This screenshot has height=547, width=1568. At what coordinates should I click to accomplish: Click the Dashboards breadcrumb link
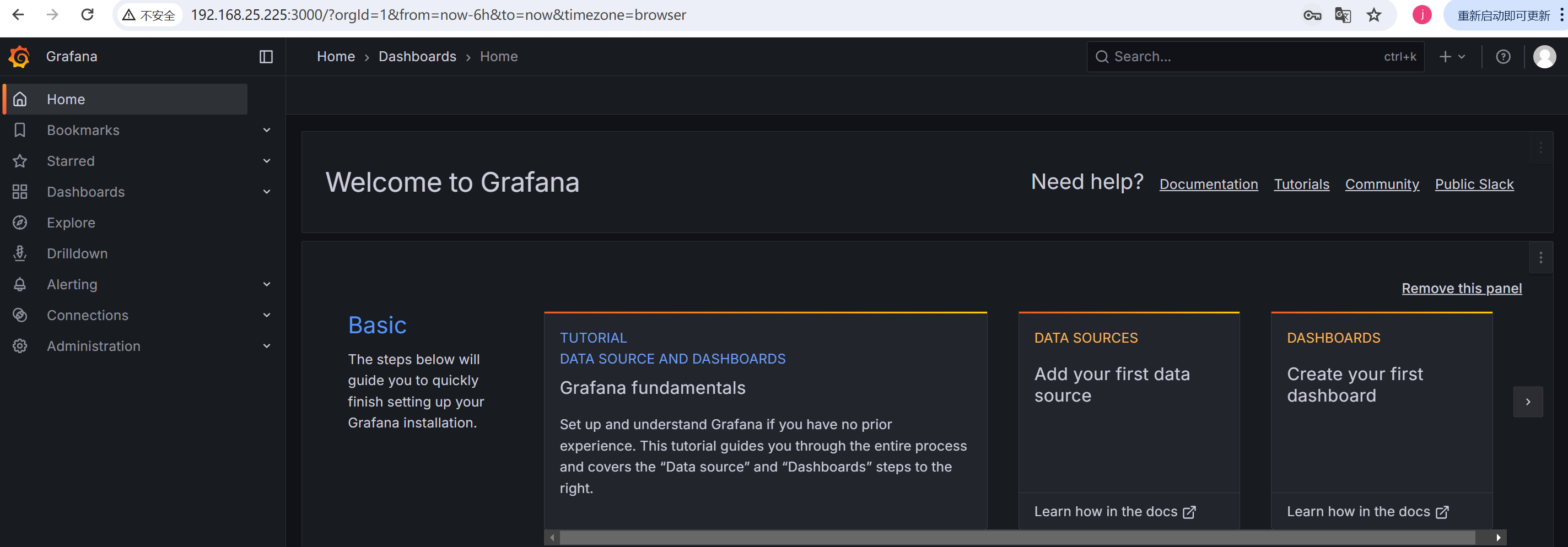pos(417,57)
